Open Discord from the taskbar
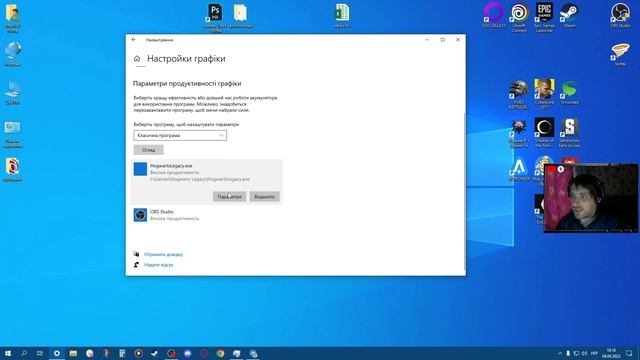 [x=188, y=353]
